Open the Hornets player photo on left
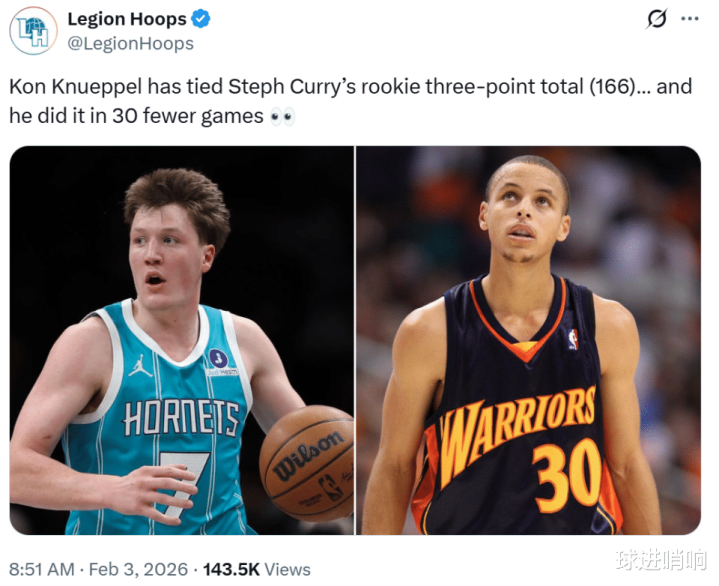 182,340
